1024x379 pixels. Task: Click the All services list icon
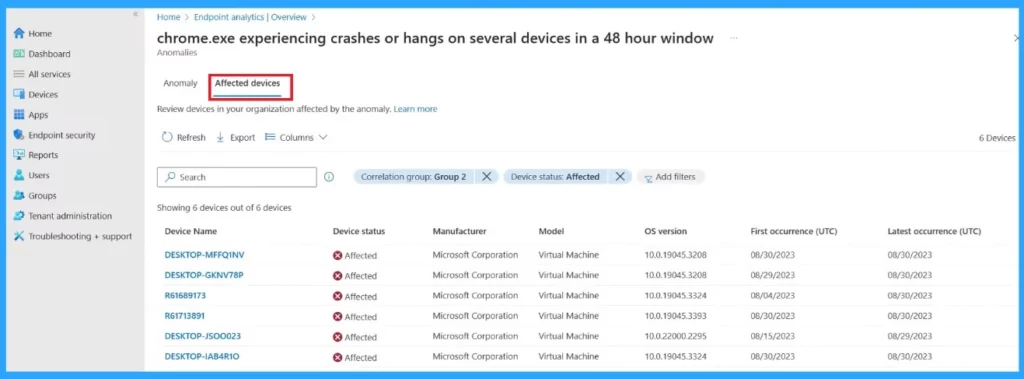click(19, 74)
